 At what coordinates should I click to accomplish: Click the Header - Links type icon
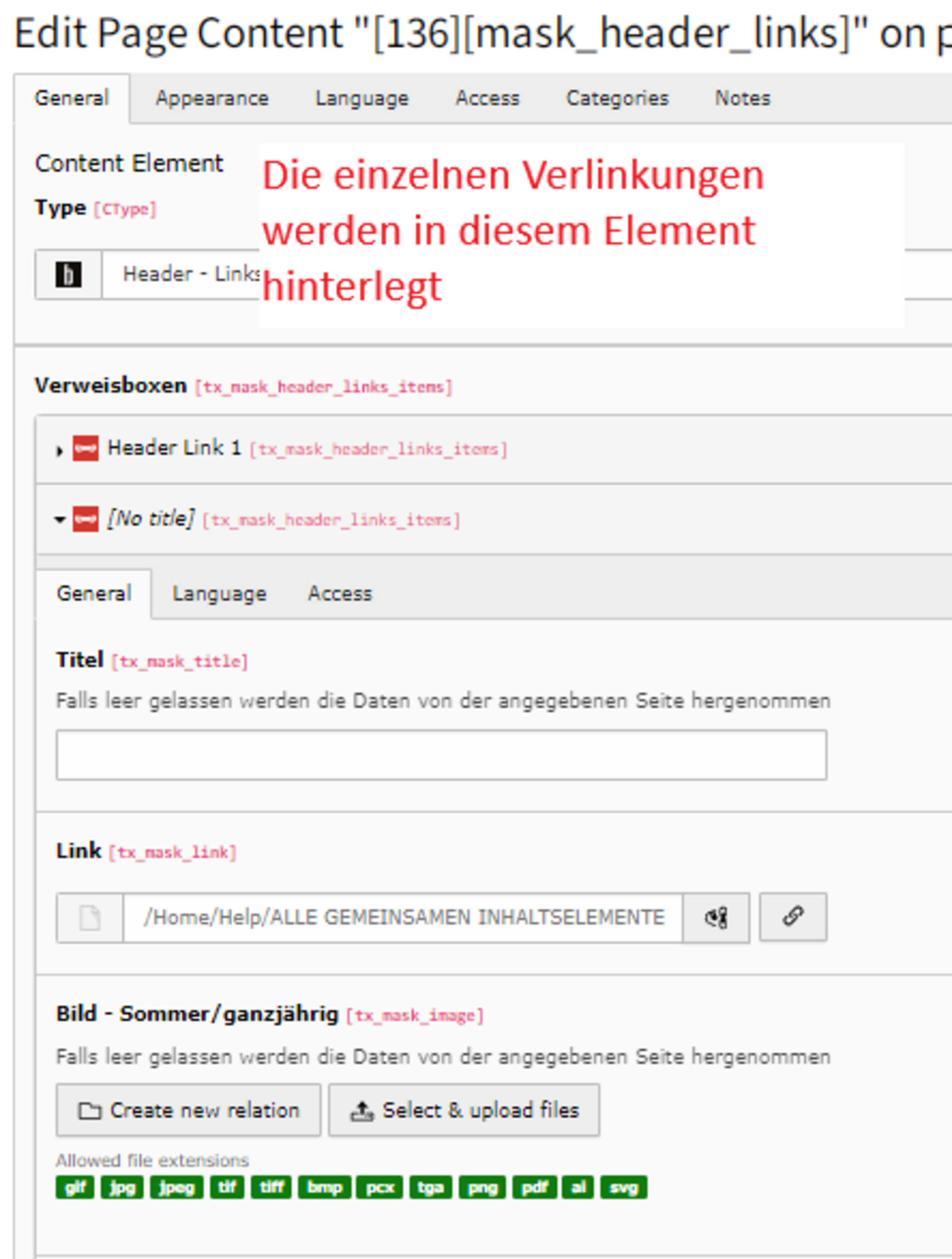tap(68, 274)
